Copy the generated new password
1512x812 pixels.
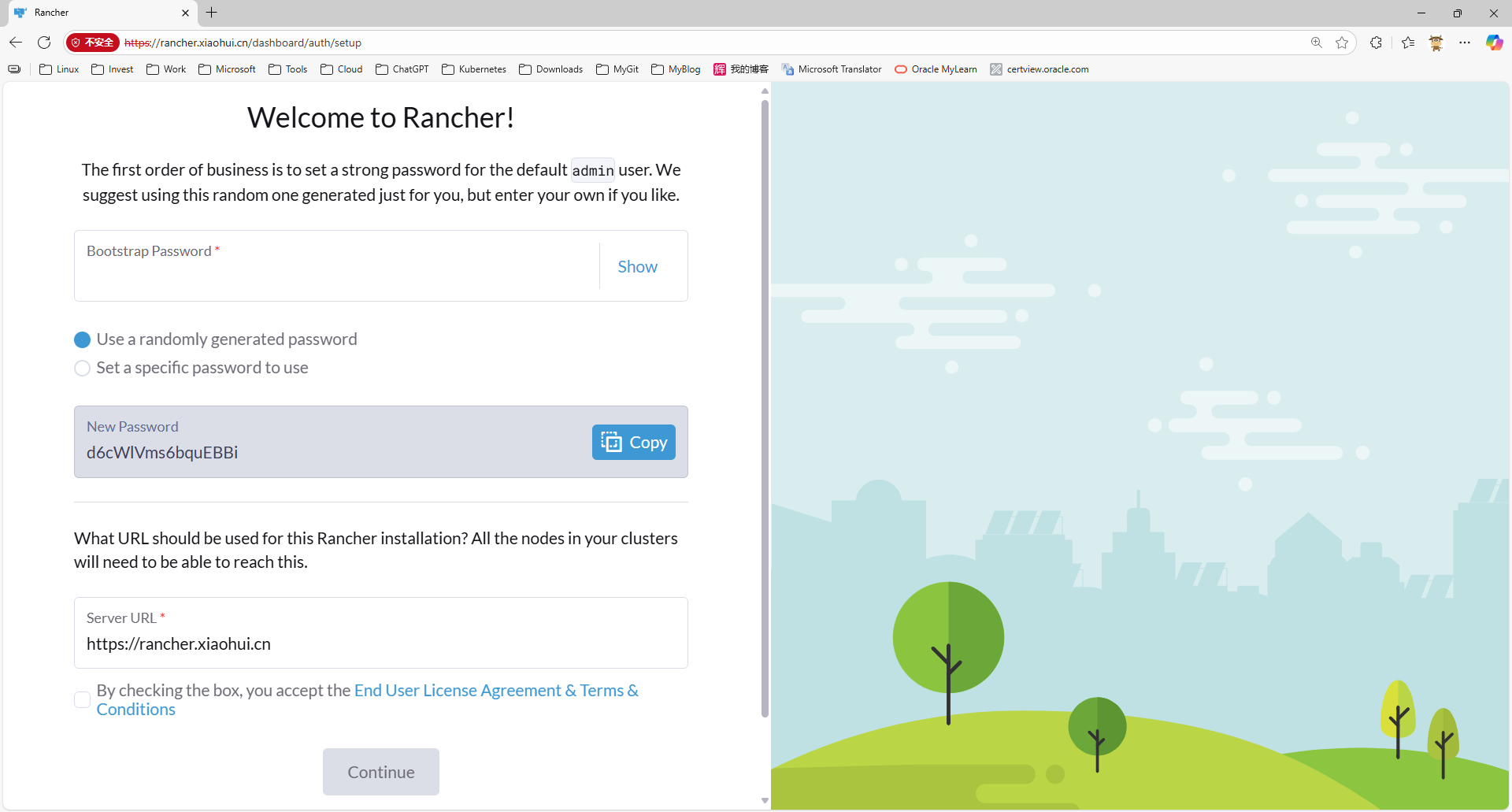(633, 443)
